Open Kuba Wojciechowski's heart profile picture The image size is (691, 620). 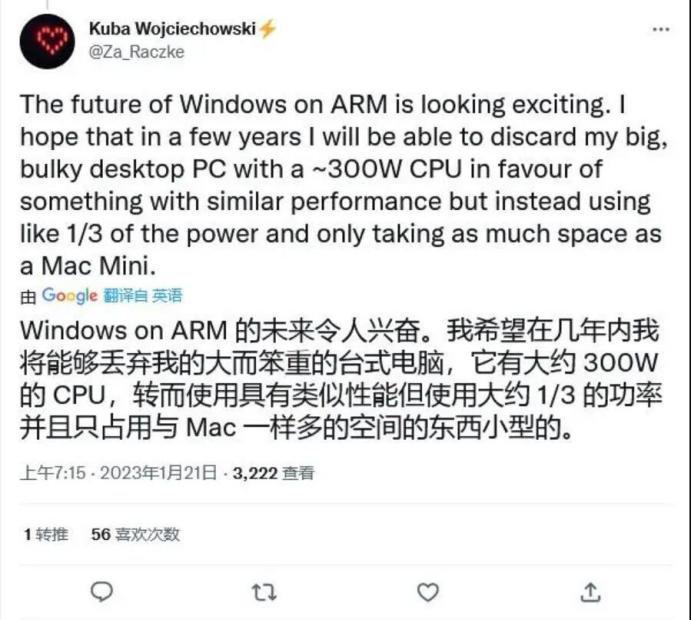tap(47, 41)
